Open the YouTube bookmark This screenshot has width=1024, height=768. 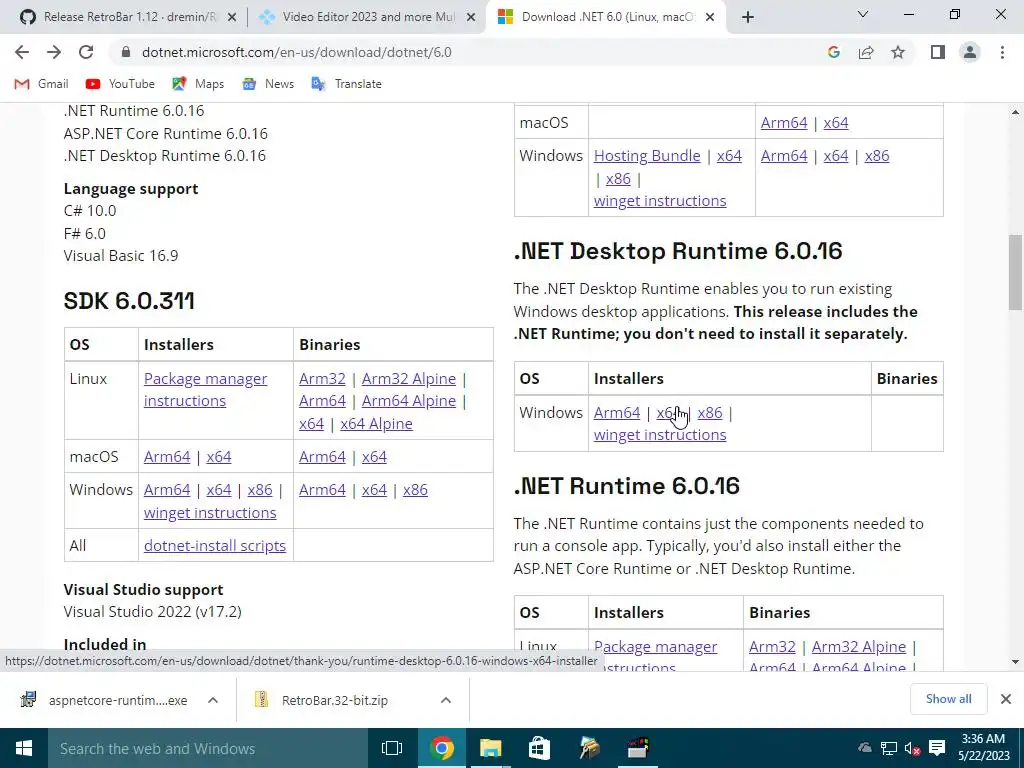(x=120, y=84)
